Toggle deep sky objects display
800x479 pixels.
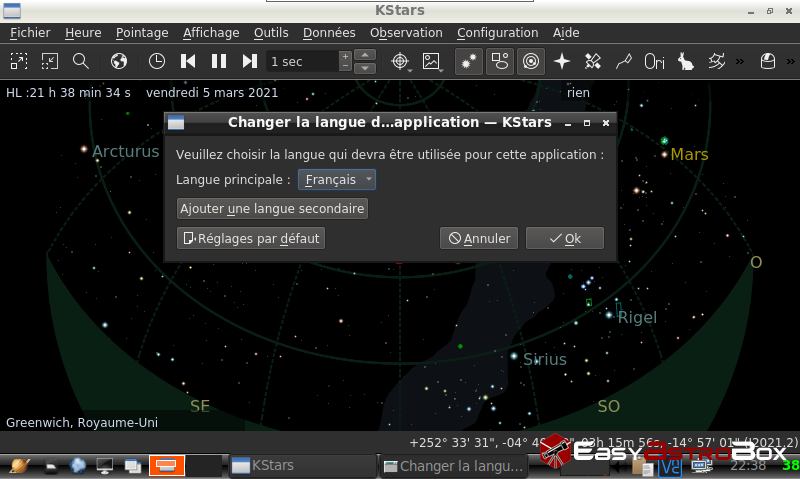[499, 61]
